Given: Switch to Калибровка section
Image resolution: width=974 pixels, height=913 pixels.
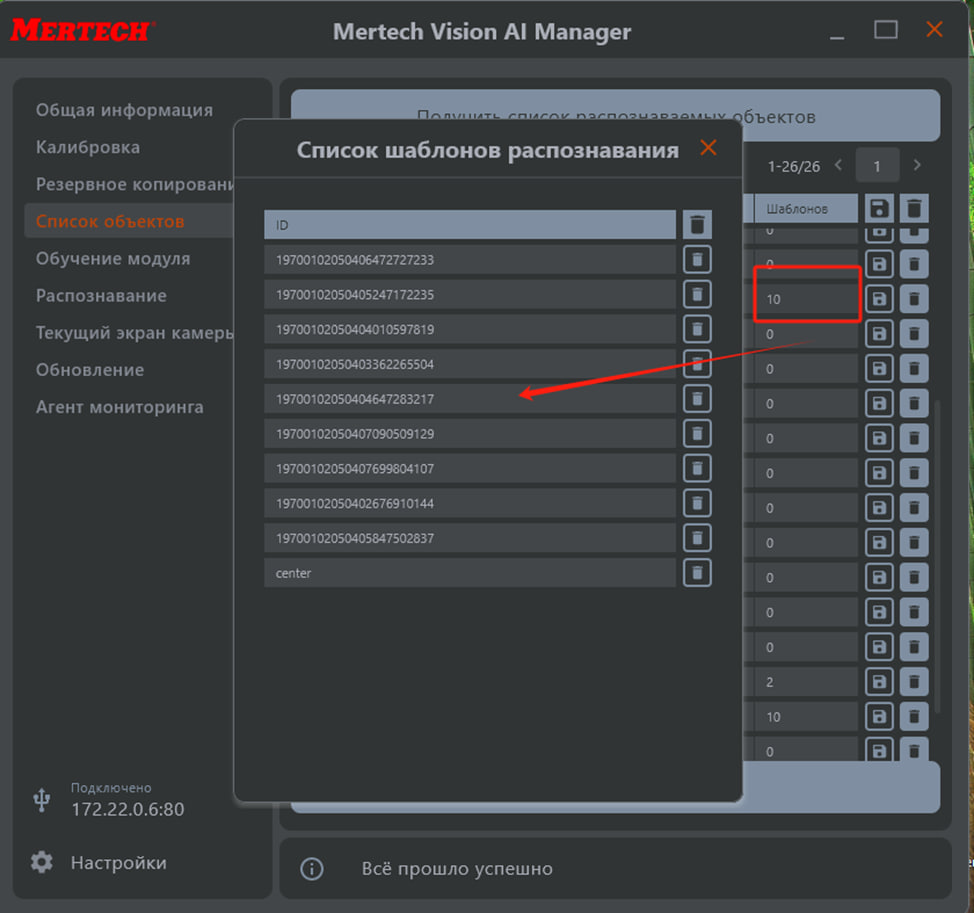Looking at the screenshot, I should (88, 147).
